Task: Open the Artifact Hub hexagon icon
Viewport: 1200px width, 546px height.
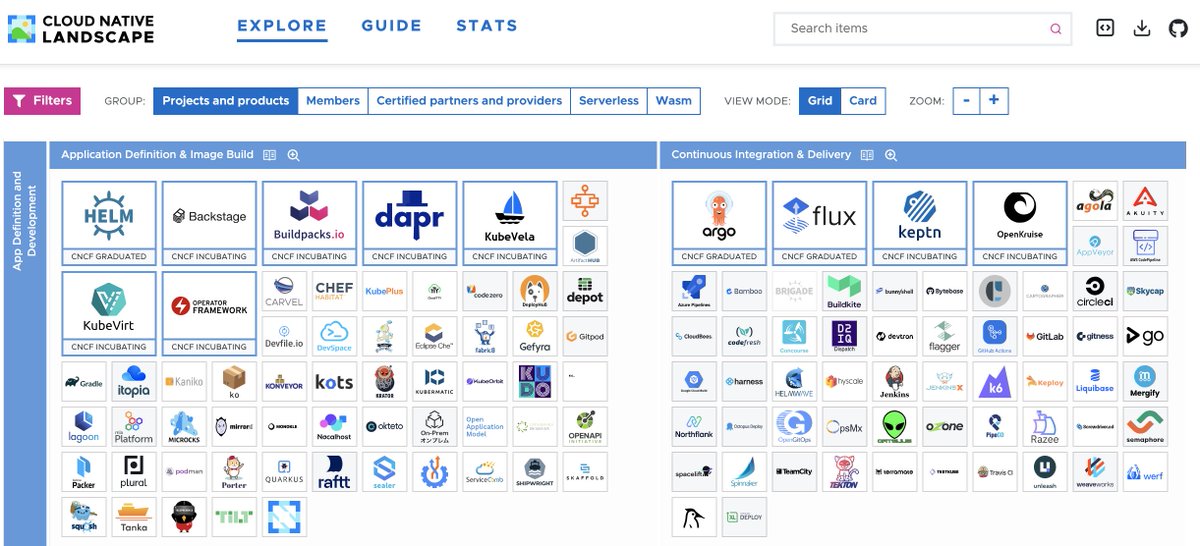Action: point(584,246)
